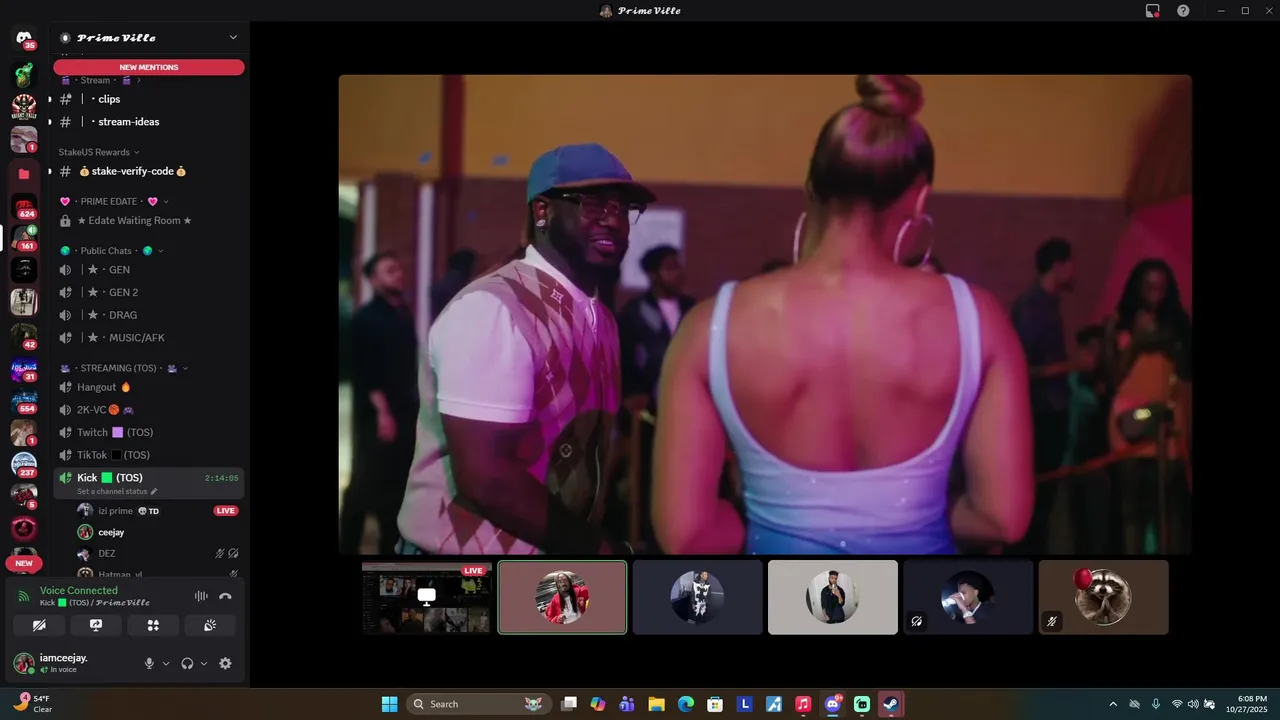The image size is (1280, 720).
Task: Click the taskbar Search box
Action: pos(480,704)
